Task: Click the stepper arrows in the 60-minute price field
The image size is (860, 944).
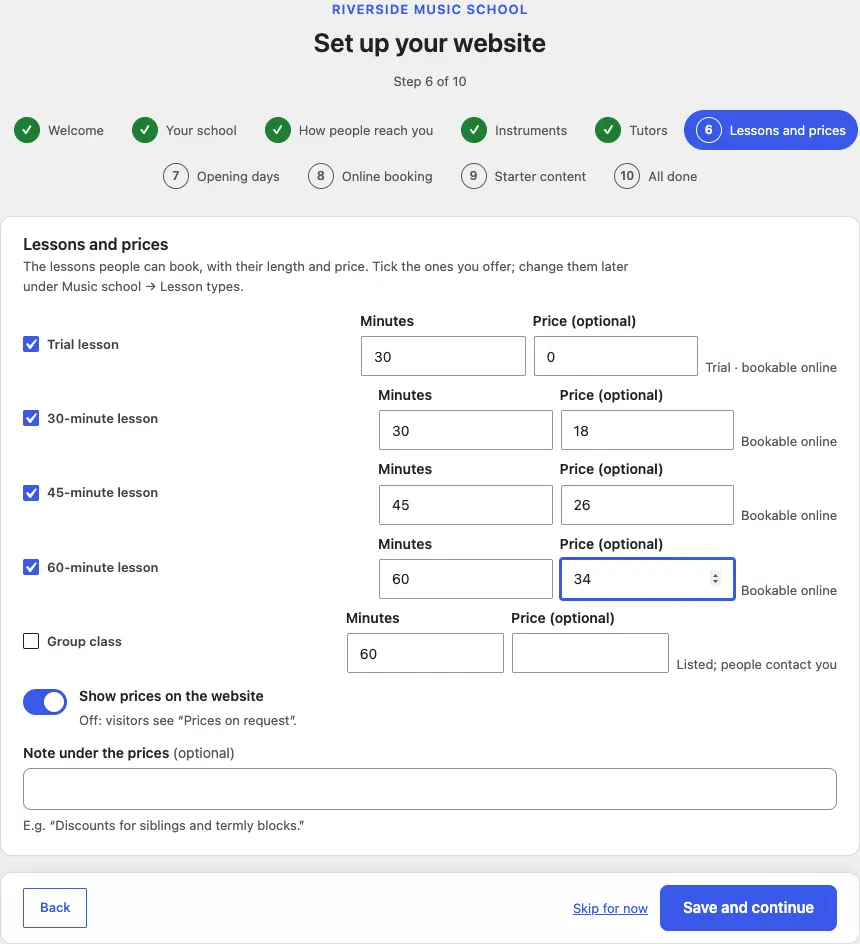Action: [715, 579]
